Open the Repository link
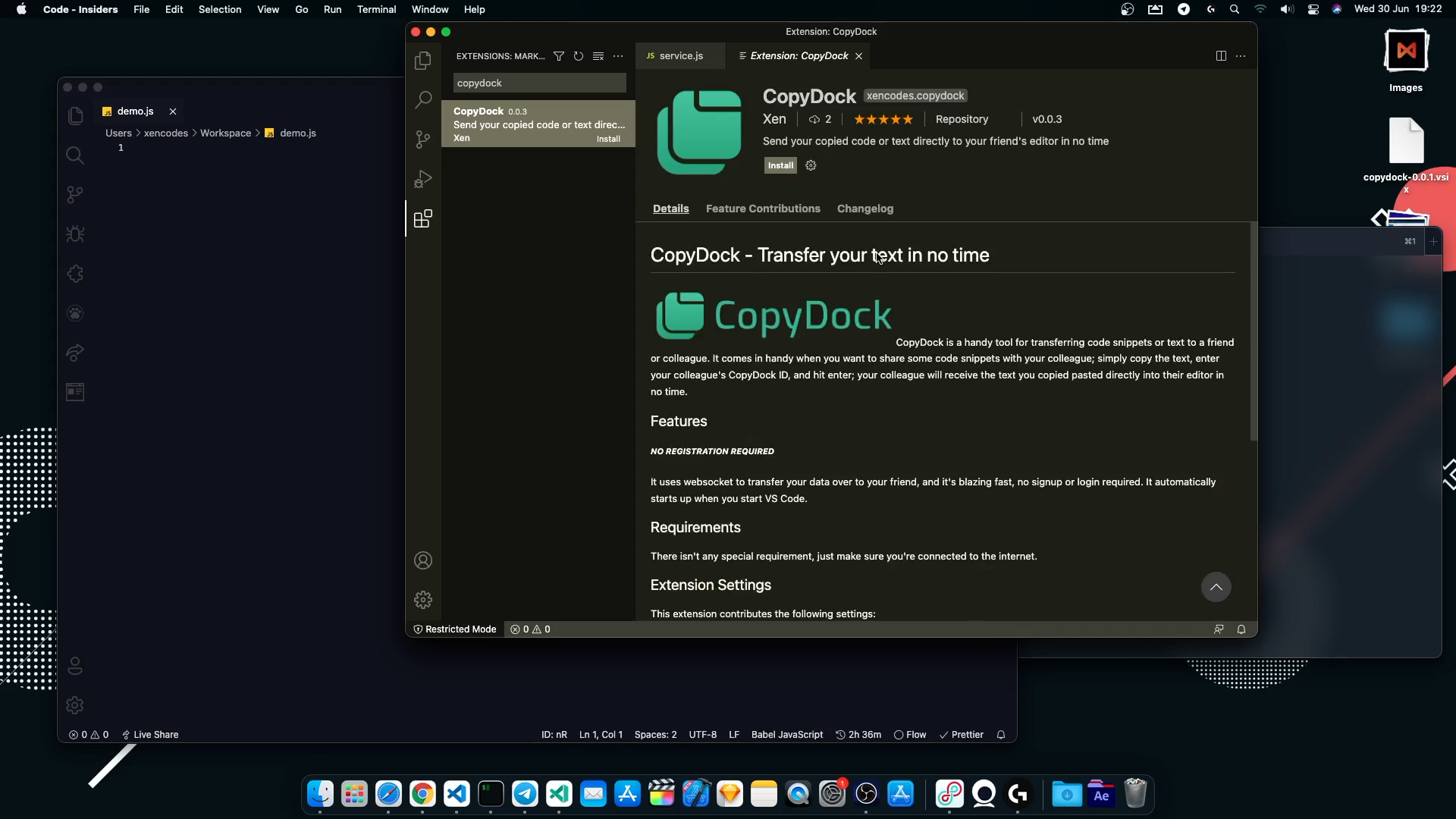The width and height of the screenshot is (1456, 819). point(962,119)
